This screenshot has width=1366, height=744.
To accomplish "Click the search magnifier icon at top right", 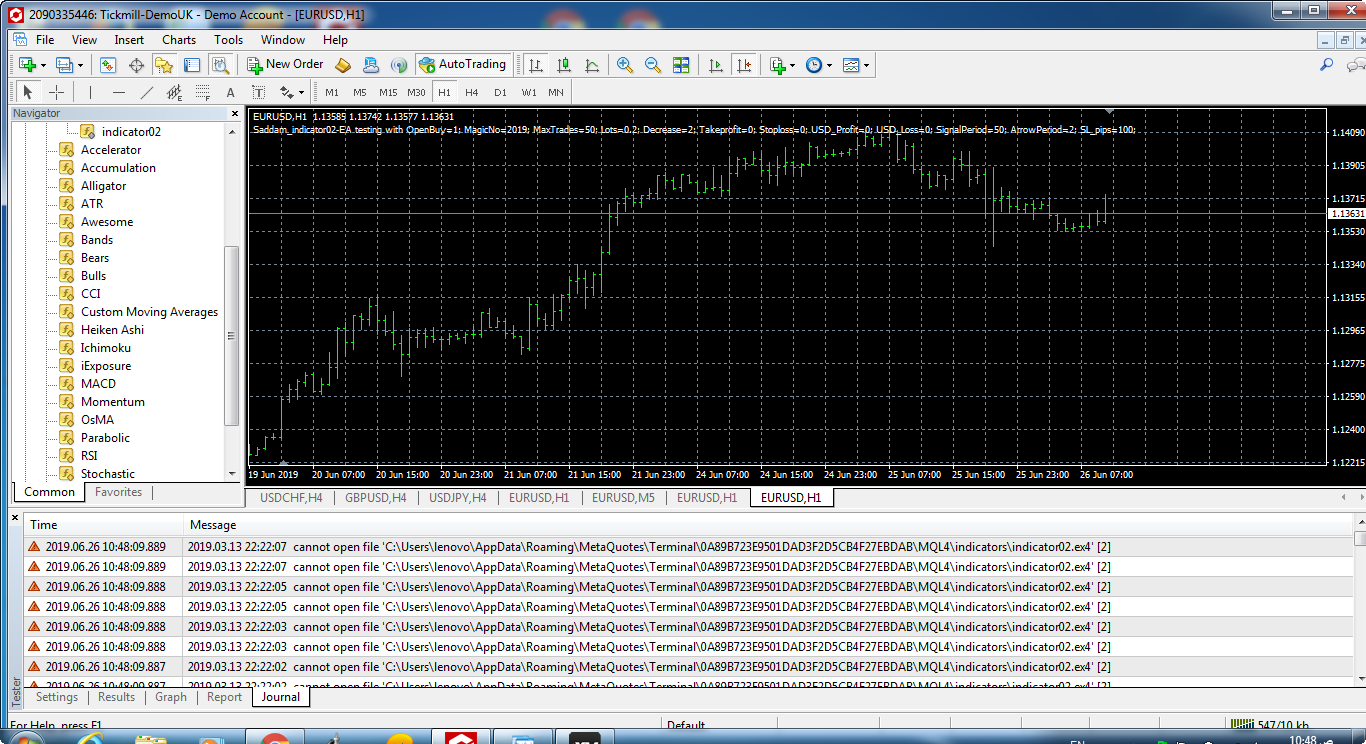I will [x=1327, y=65].
